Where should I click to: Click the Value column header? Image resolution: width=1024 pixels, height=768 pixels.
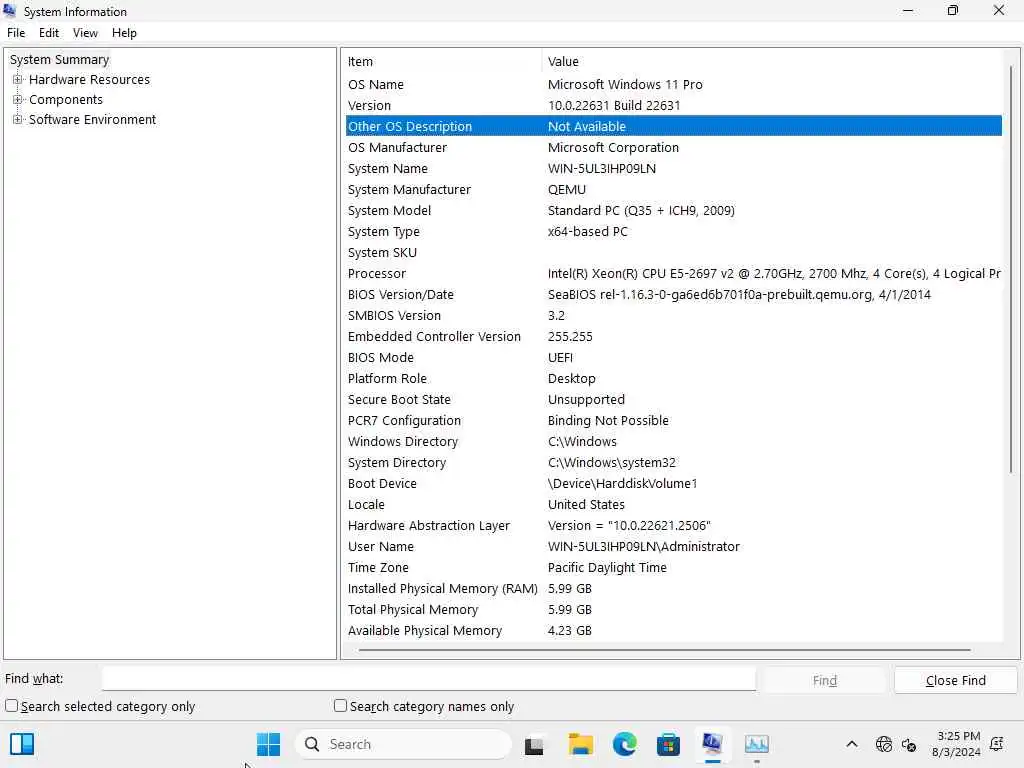tap(773, 61)
